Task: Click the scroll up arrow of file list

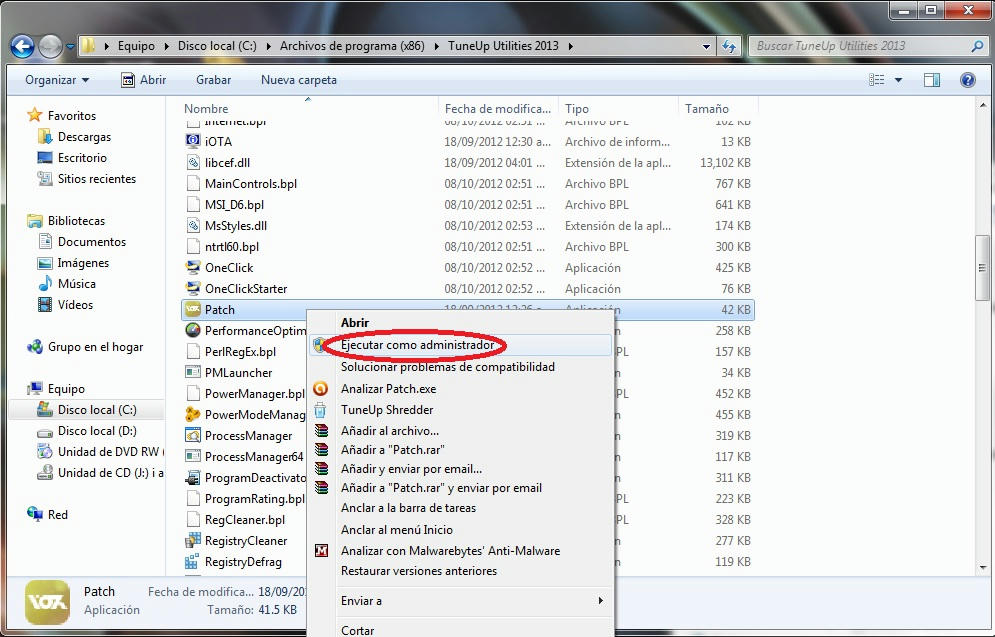Action: click(x=982, y=105)
